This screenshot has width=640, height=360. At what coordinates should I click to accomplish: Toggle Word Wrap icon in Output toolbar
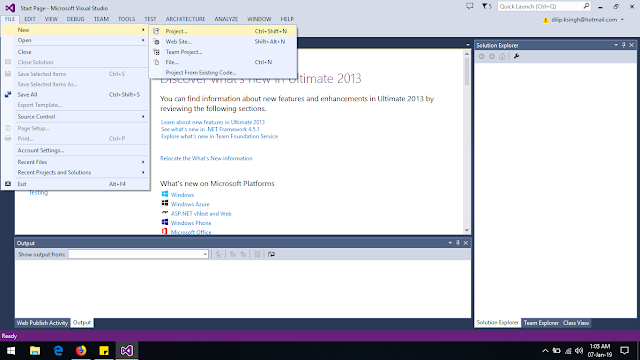tap(271, 254)
